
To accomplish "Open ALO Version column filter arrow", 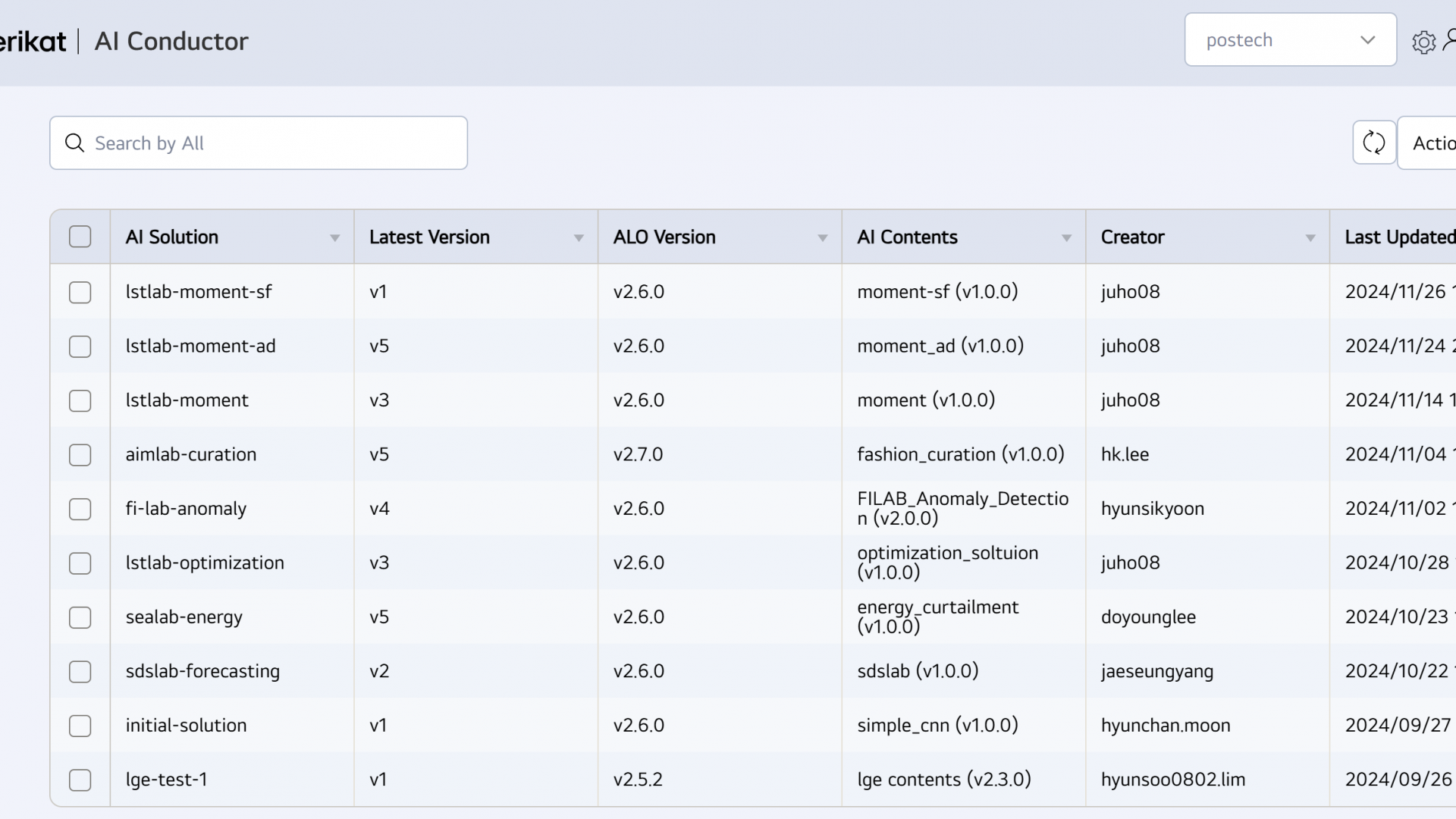I will (x=822, y=238).
